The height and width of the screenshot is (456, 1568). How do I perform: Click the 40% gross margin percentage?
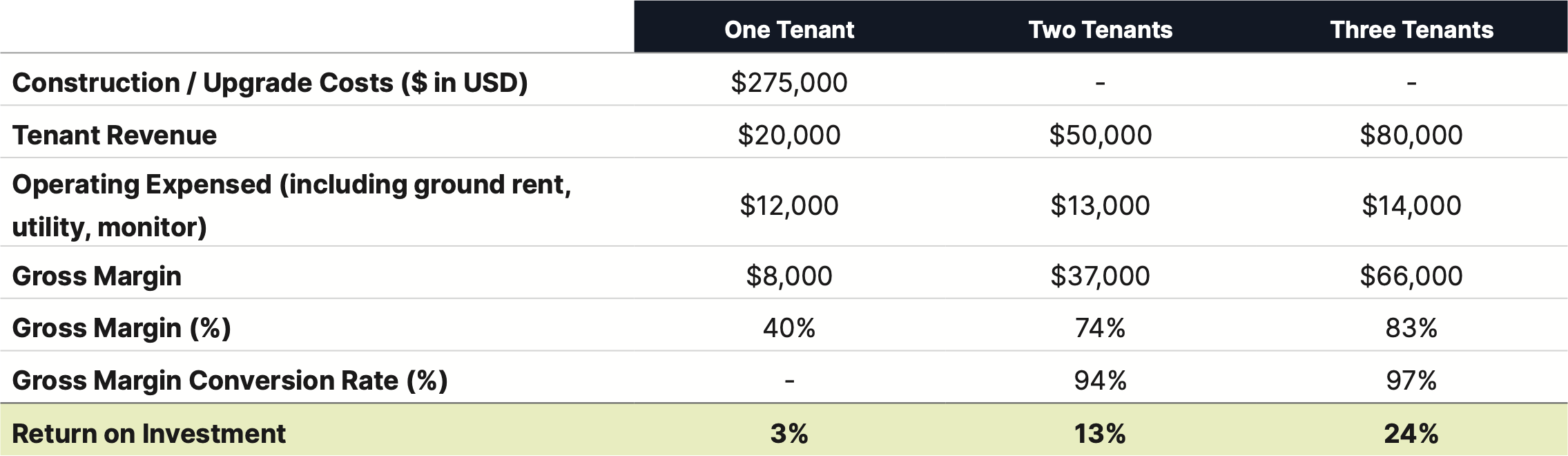coord(789,328)
